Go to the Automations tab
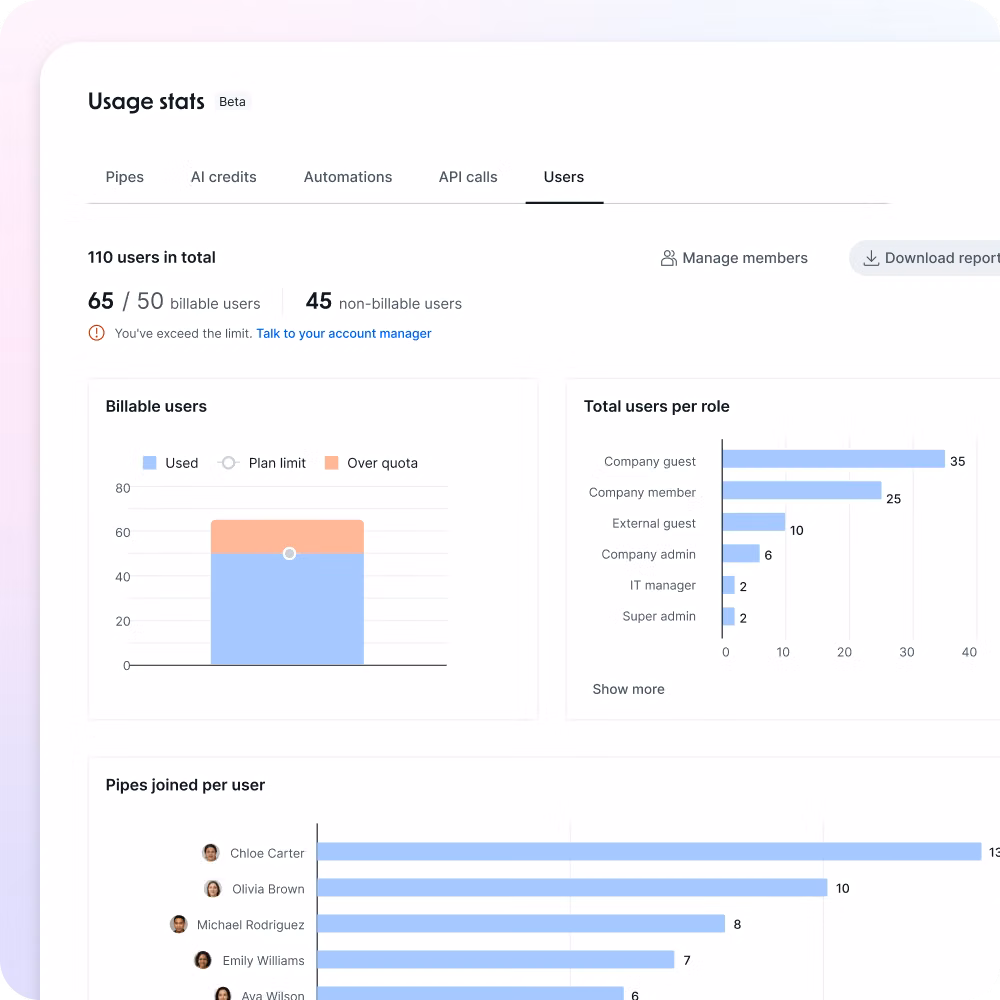 [348, 177]
